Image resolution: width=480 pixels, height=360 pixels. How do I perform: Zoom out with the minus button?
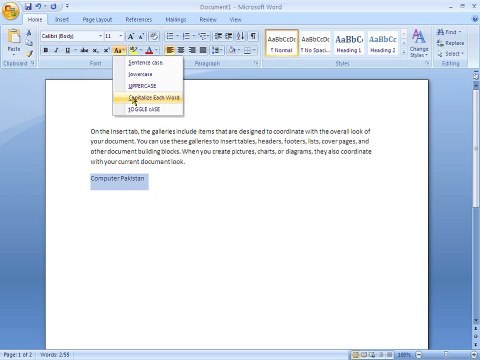point(419,355)
